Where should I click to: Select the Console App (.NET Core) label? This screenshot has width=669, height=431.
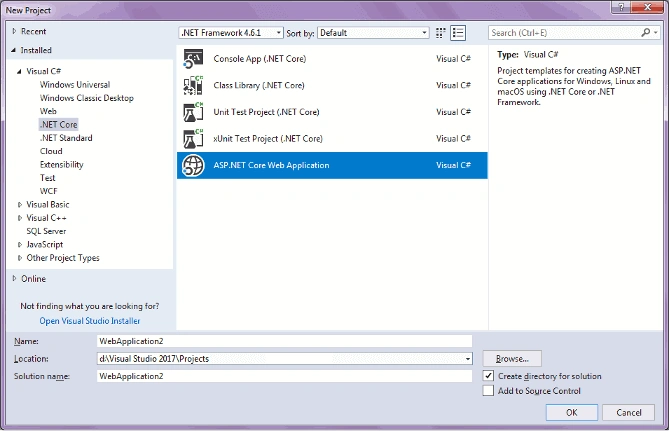(x=259, y=58)
